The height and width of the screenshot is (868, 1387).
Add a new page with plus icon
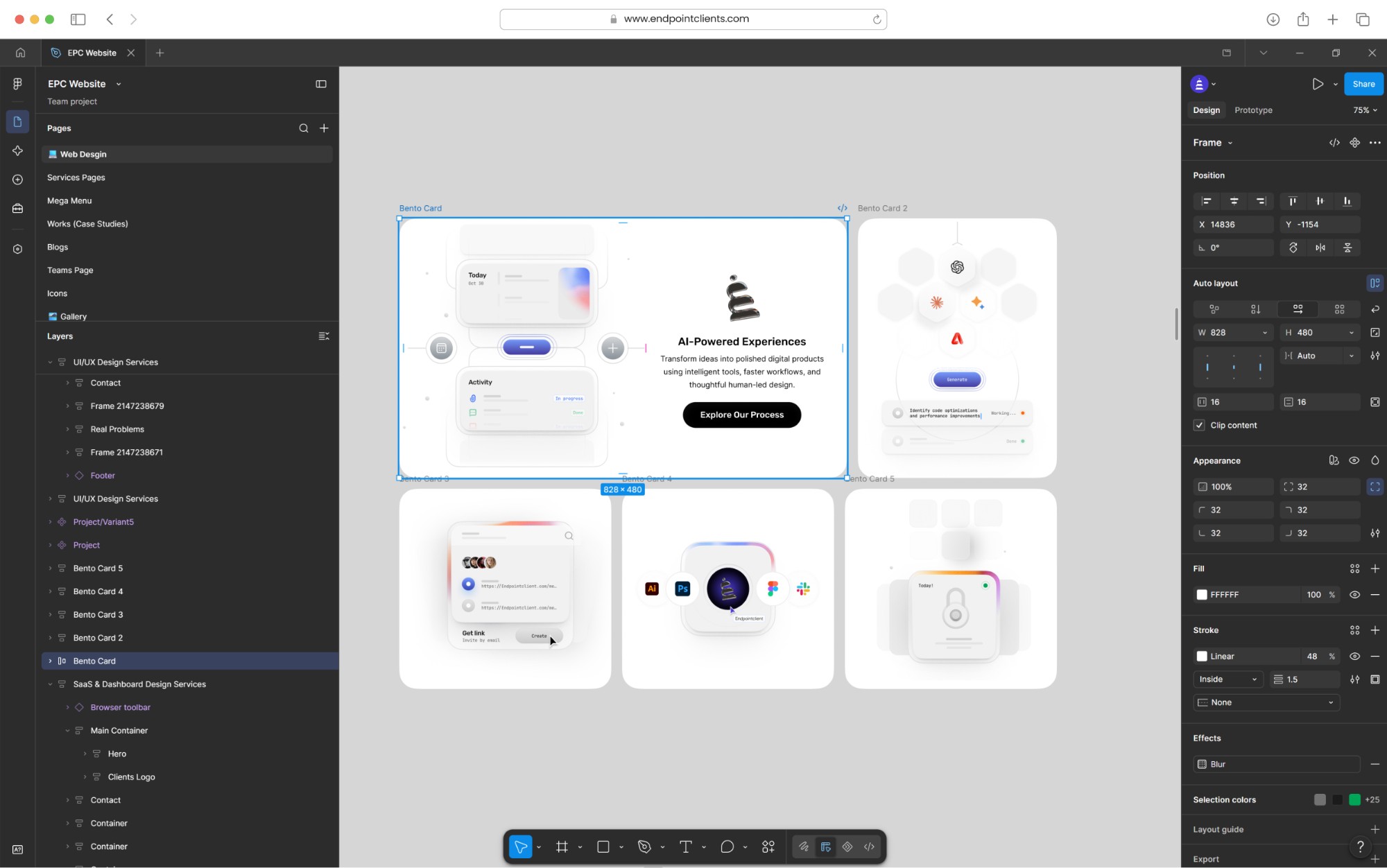(324, 128)
